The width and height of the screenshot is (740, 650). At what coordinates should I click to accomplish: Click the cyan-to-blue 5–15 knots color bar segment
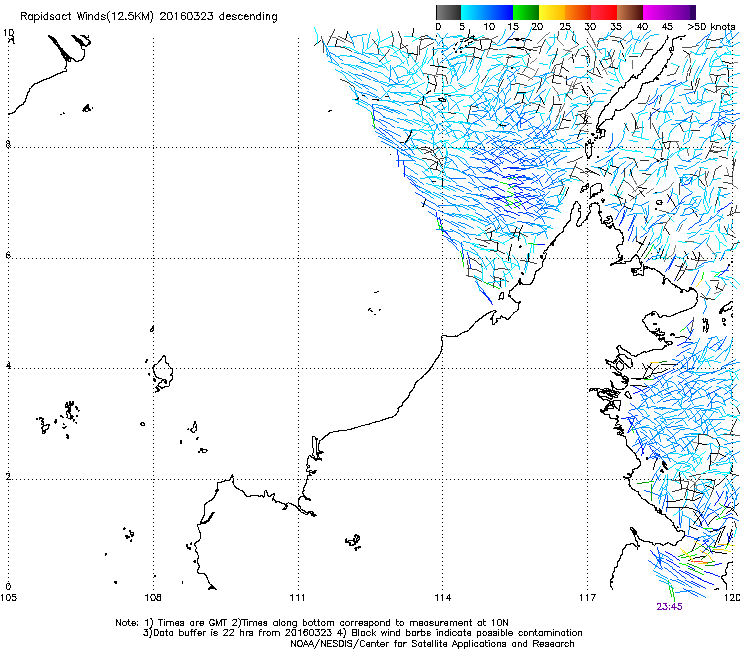click(x=487, y=12)
